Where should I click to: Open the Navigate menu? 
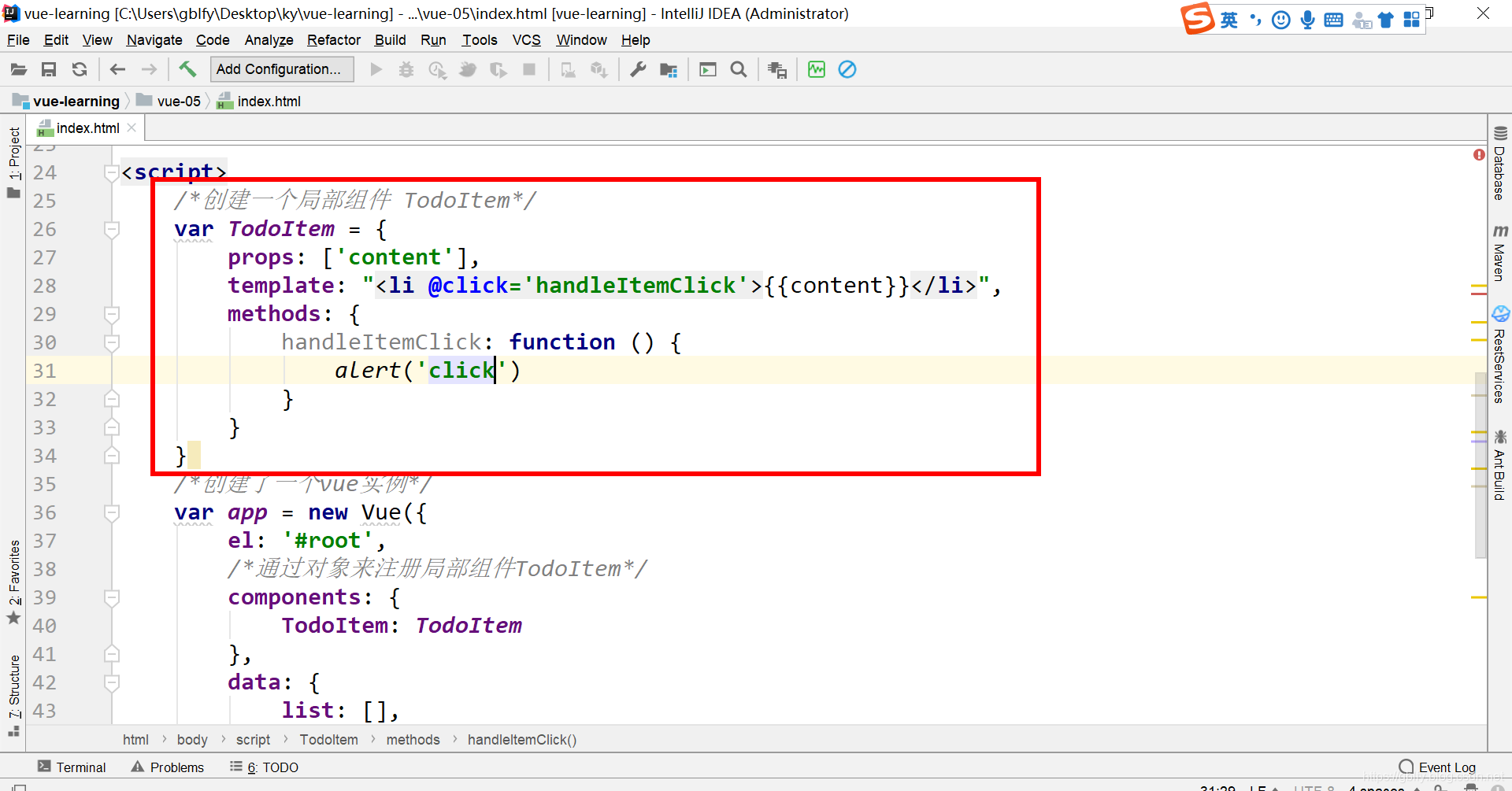pos(154,40)
